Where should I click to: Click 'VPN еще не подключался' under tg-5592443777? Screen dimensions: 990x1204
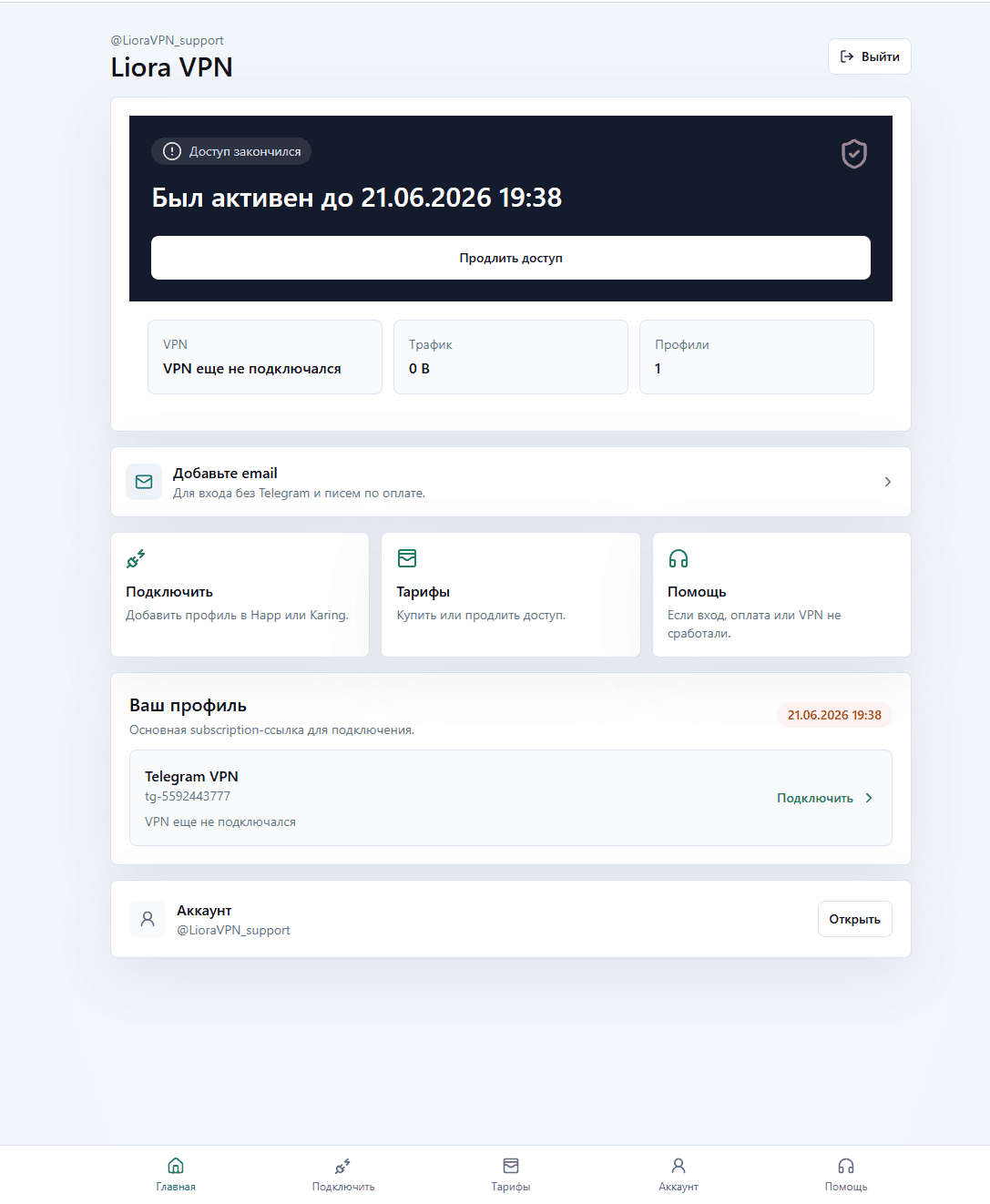coord(220,821)
